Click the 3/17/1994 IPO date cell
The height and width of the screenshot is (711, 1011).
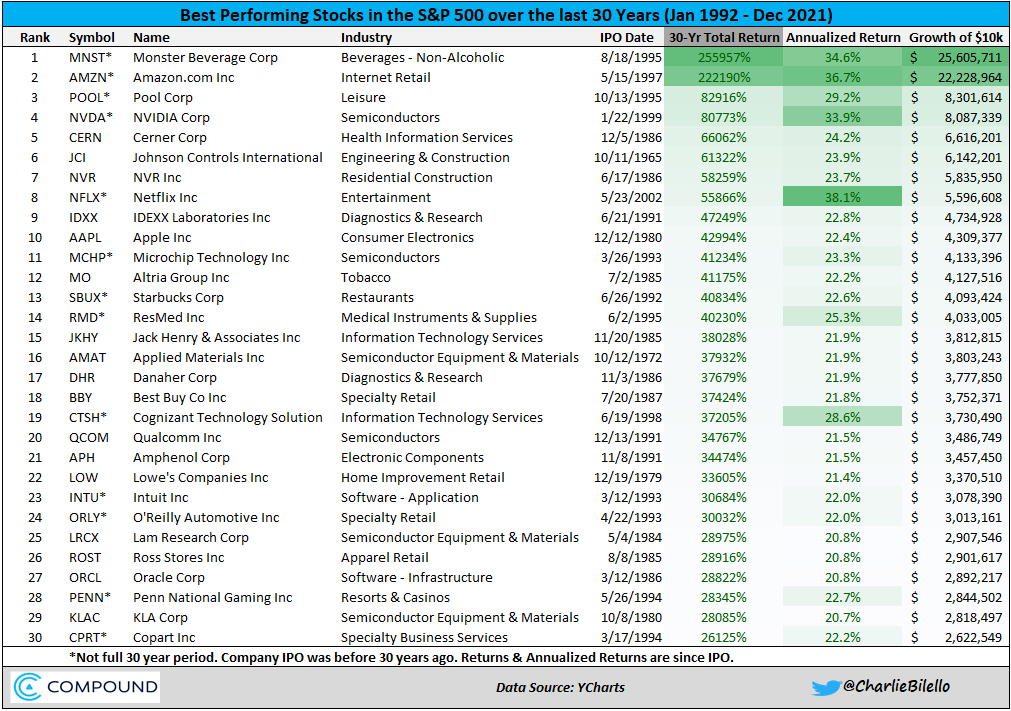[631, 637]
